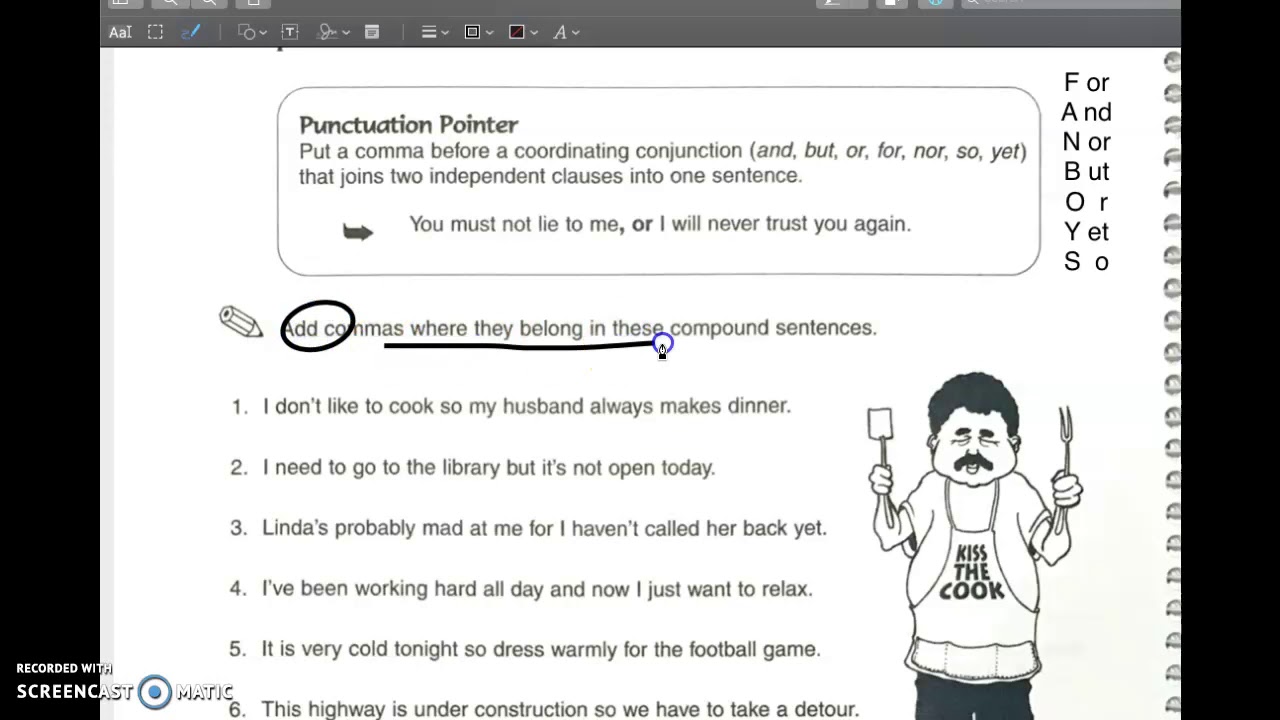The width and height of the screenshot is (1280, 720).
Task: Click the 'N or' text annotation
Action: pos(1086,142)
